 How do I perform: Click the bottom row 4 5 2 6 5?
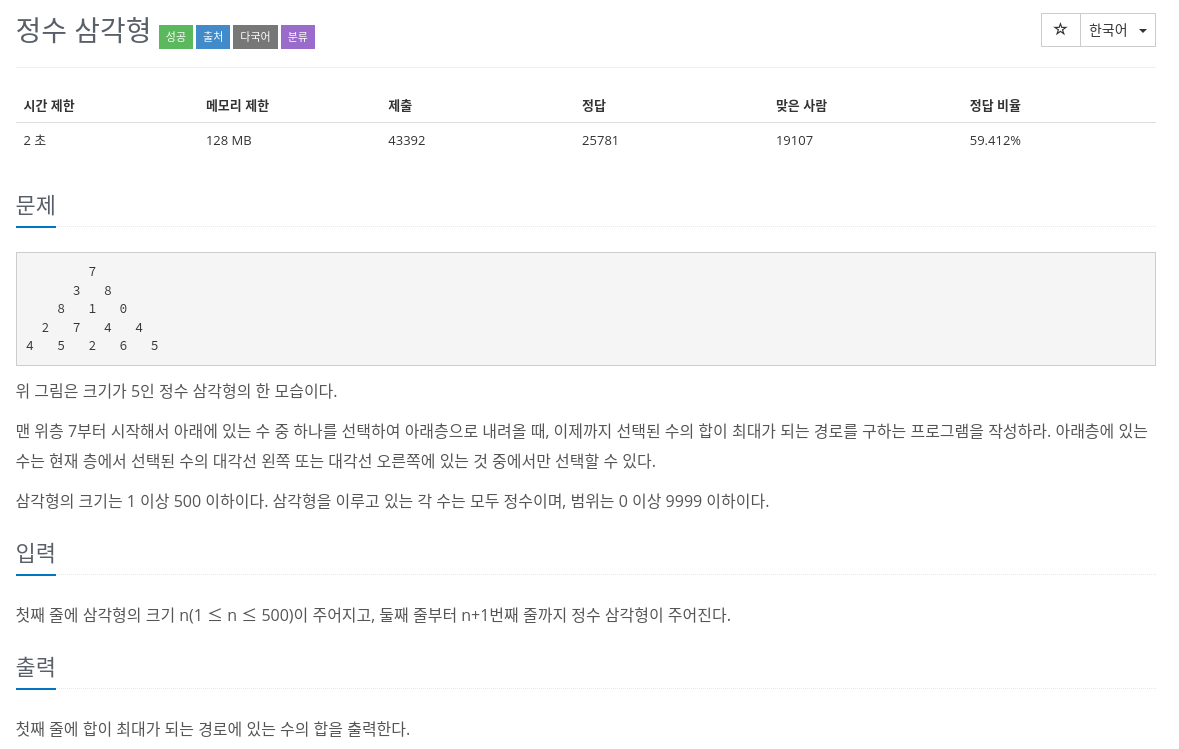pos(92,346)
